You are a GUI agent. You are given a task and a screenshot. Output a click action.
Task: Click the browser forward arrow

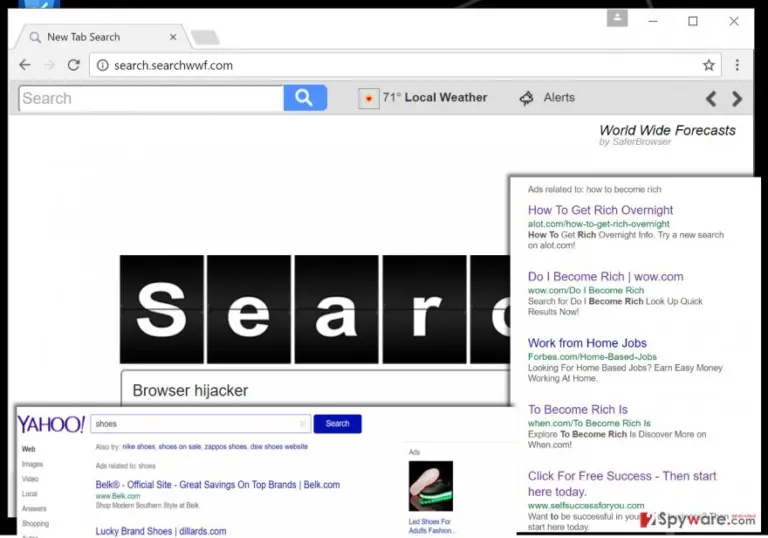point(49,65)
